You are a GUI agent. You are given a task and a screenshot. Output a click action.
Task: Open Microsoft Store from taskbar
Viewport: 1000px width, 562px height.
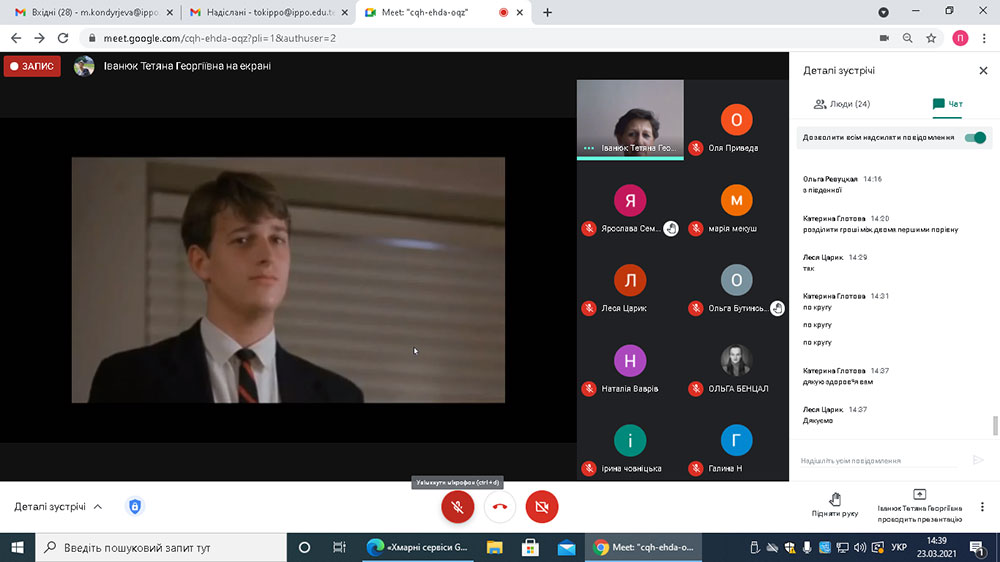click(x=530, y=547)
